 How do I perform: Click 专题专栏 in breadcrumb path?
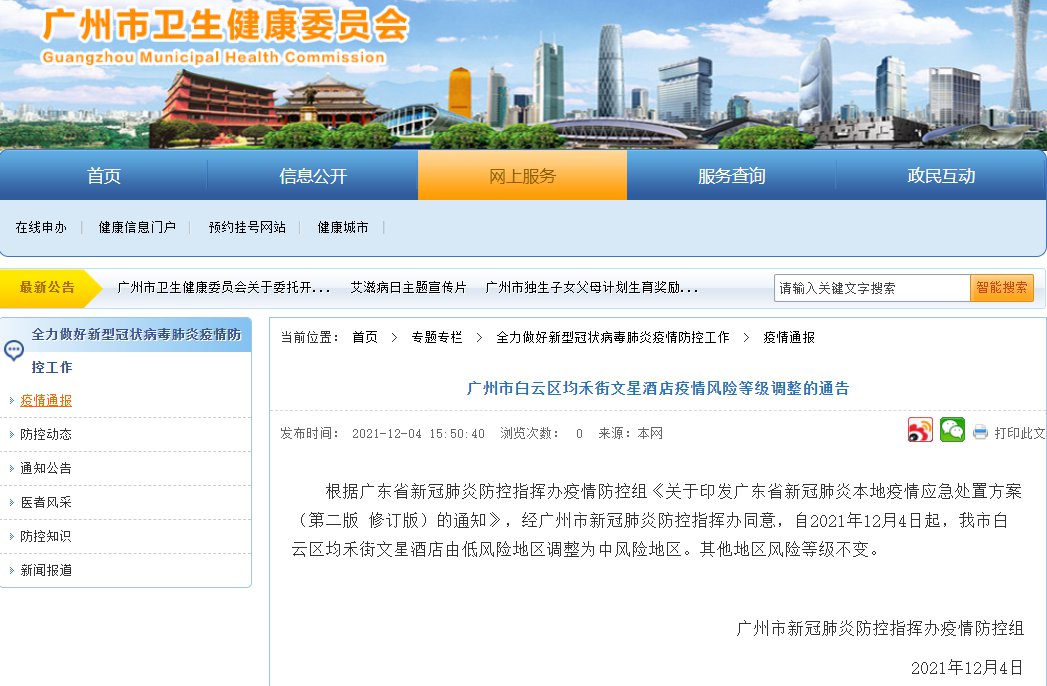tap(437, 338)
